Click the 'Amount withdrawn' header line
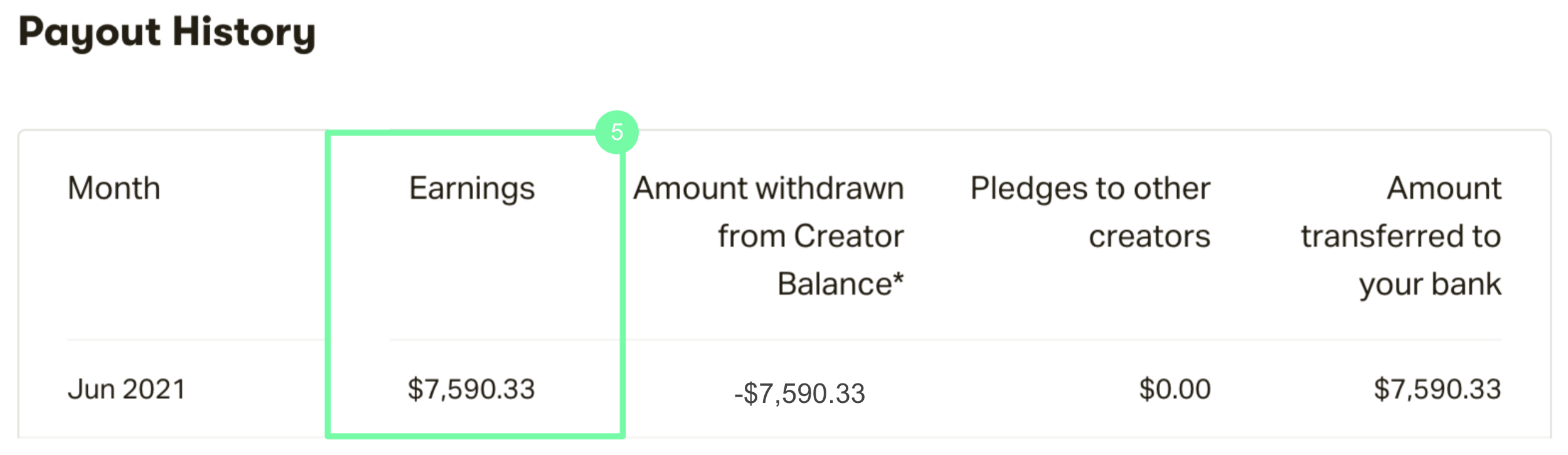Image resolution: width=1568 pixels, height=455 pixels. coord(769,188)
